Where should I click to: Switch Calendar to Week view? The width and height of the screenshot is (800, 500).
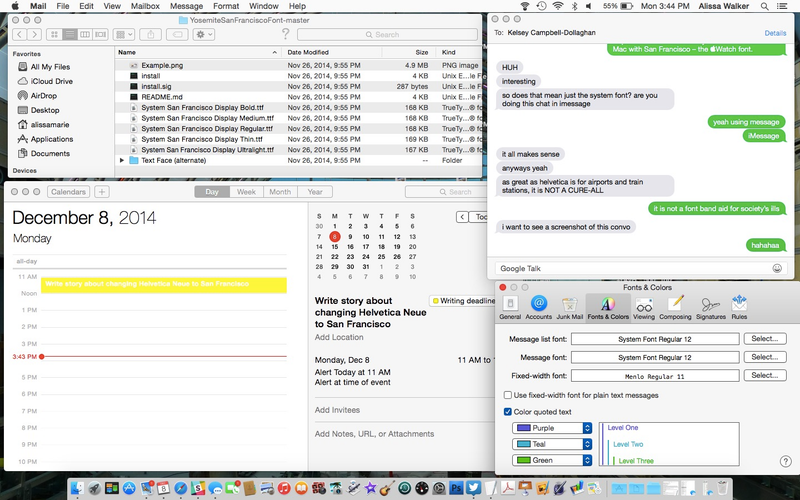click(x=246, y=192)
